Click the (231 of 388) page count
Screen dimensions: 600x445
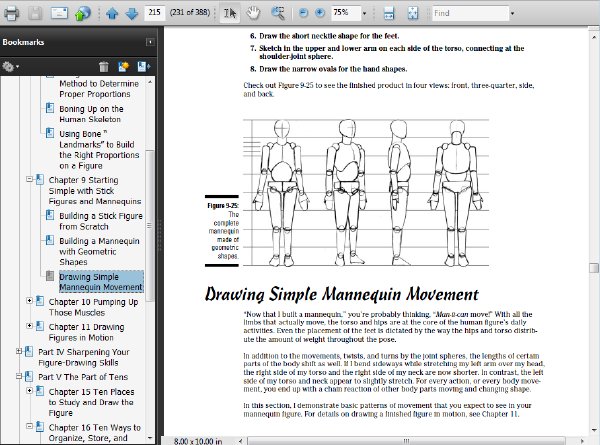pyautogui.click(x=190, y=13)
